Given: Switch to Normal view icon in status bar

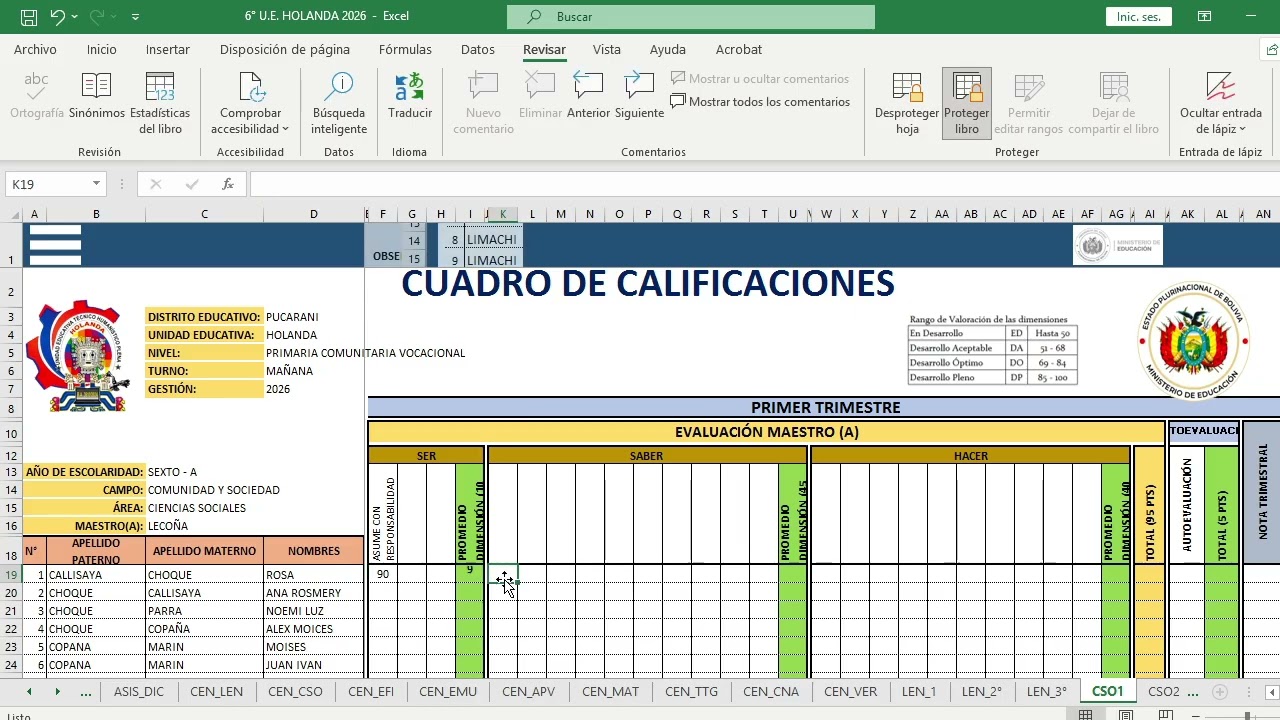Looking at the screenshot, I should (x=1085, y=714).
